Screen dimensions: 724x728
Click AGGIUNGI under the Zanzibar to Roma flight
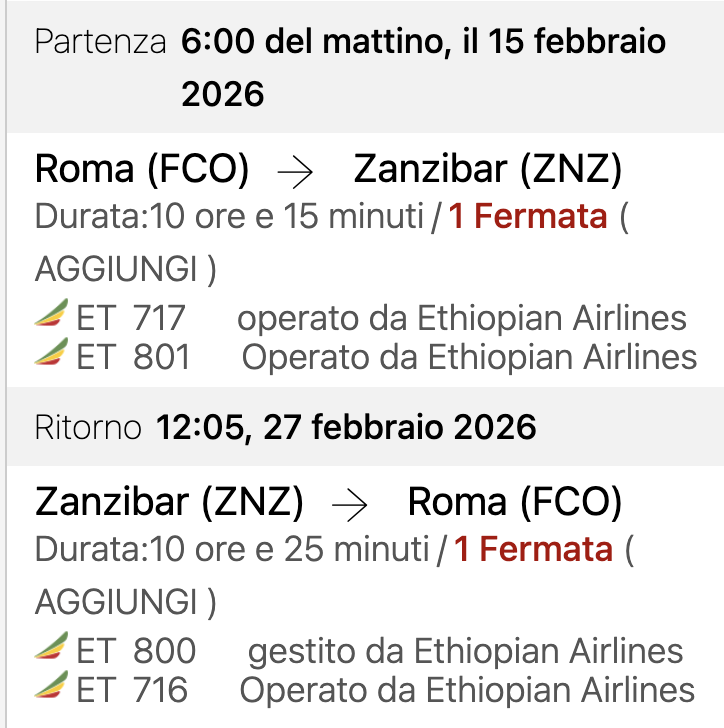click(x=124, y=601)
